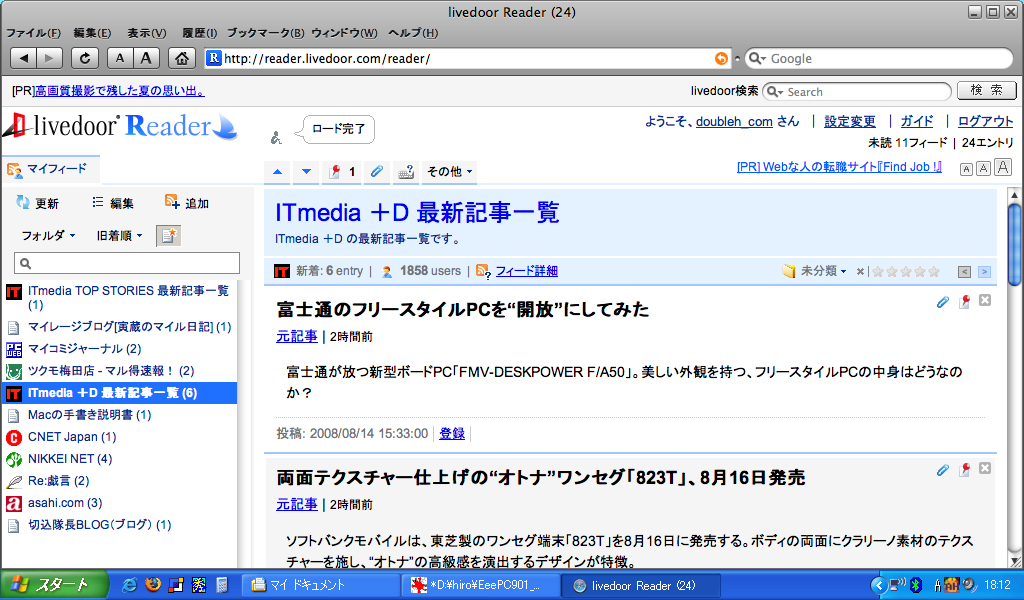Pin the 823T one-seg article
The image size is (1024, 600).
click(x=965, y=469)
